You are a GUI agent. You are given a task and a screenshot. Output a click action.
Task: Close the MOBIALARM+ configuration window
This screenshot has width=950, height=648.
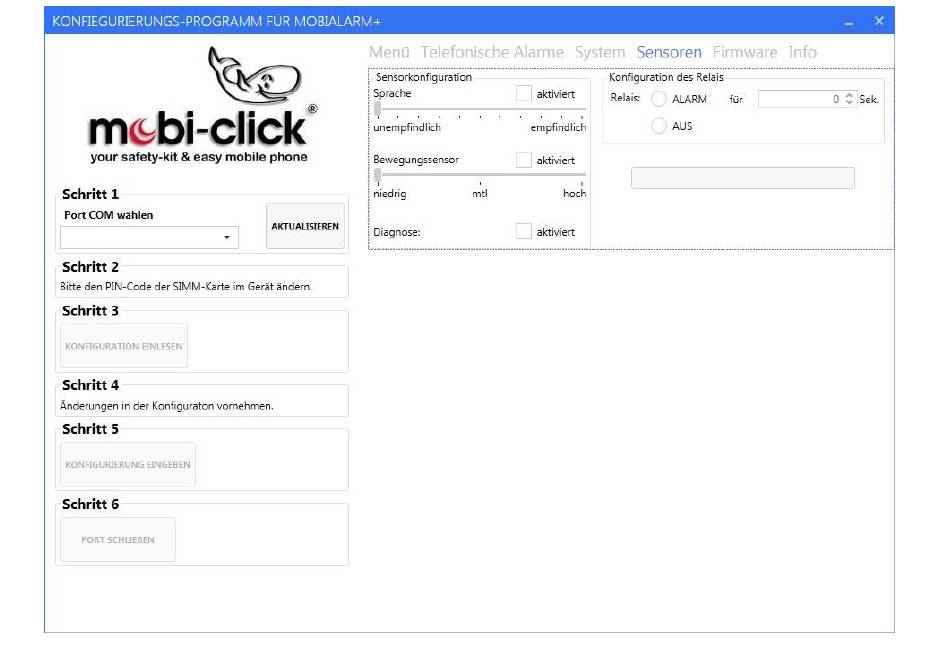click(x=879, y=21)
